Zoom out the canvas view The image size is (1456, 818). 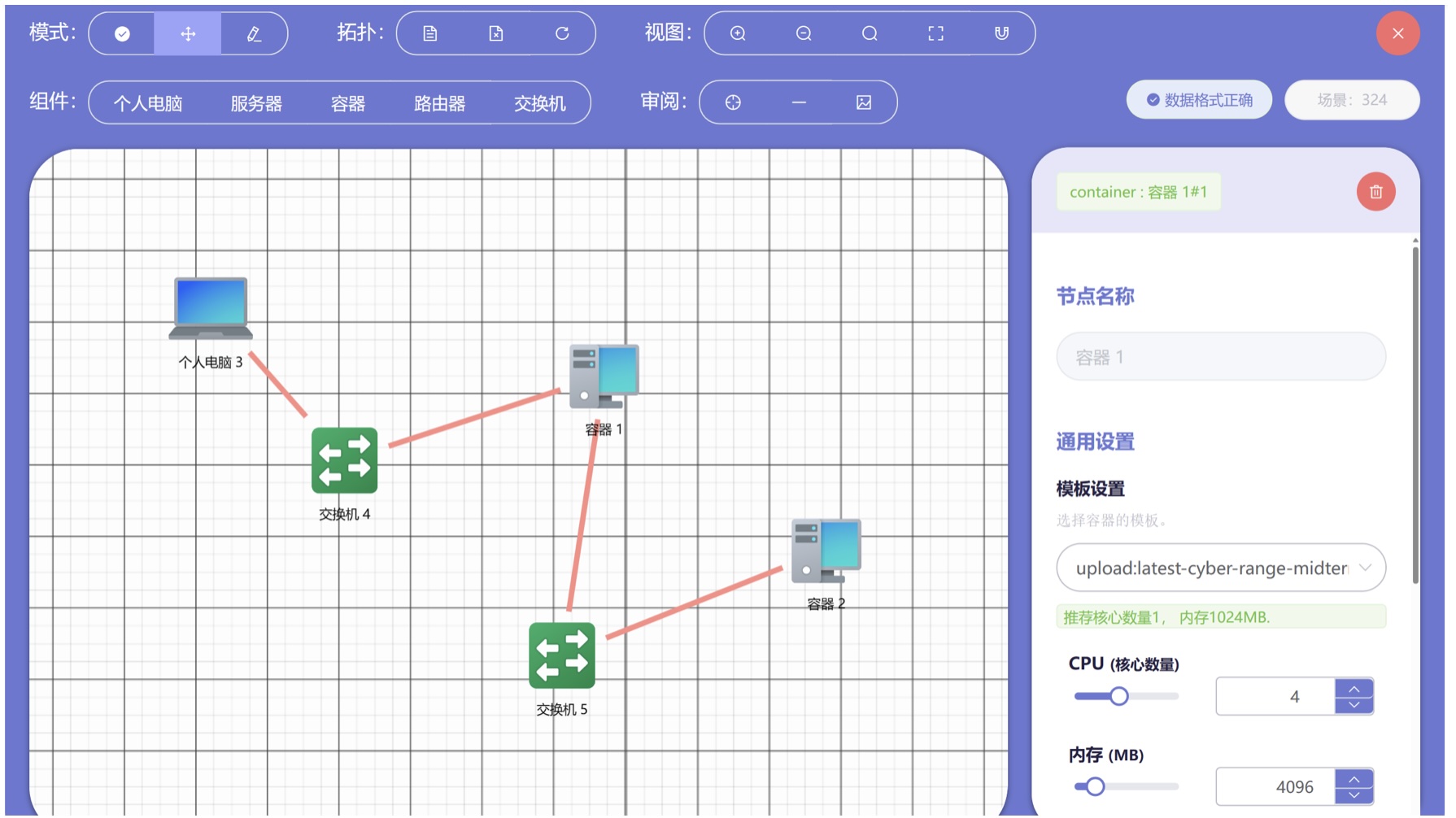click(x=804, y=33)
